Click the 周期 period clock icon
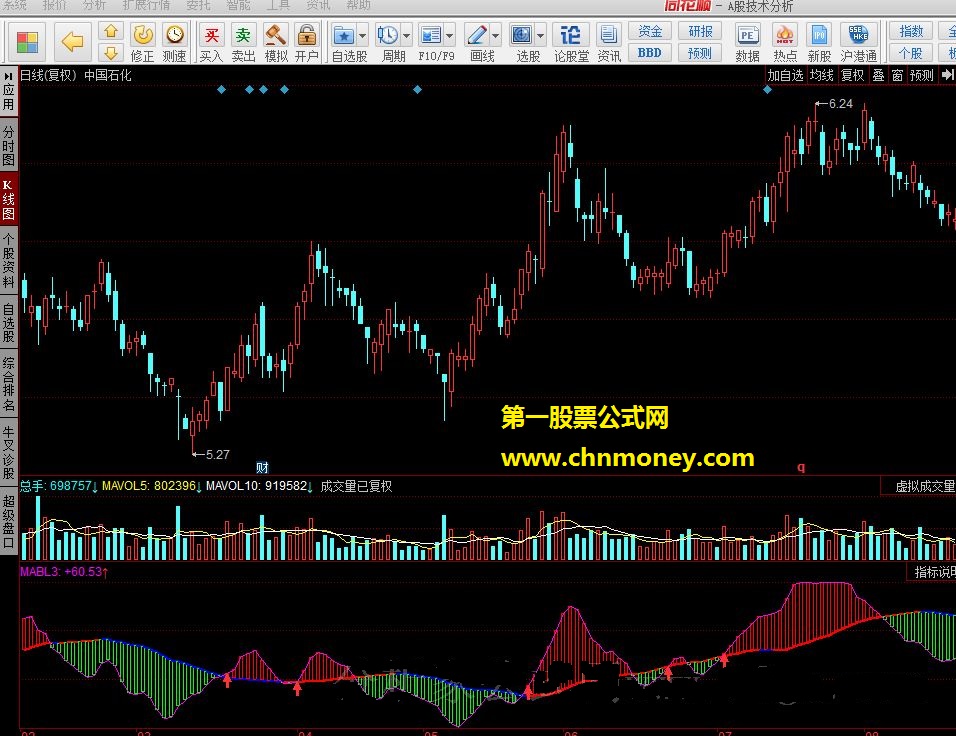The height and width of the screenshot is (736, 956). click(387, 35)
